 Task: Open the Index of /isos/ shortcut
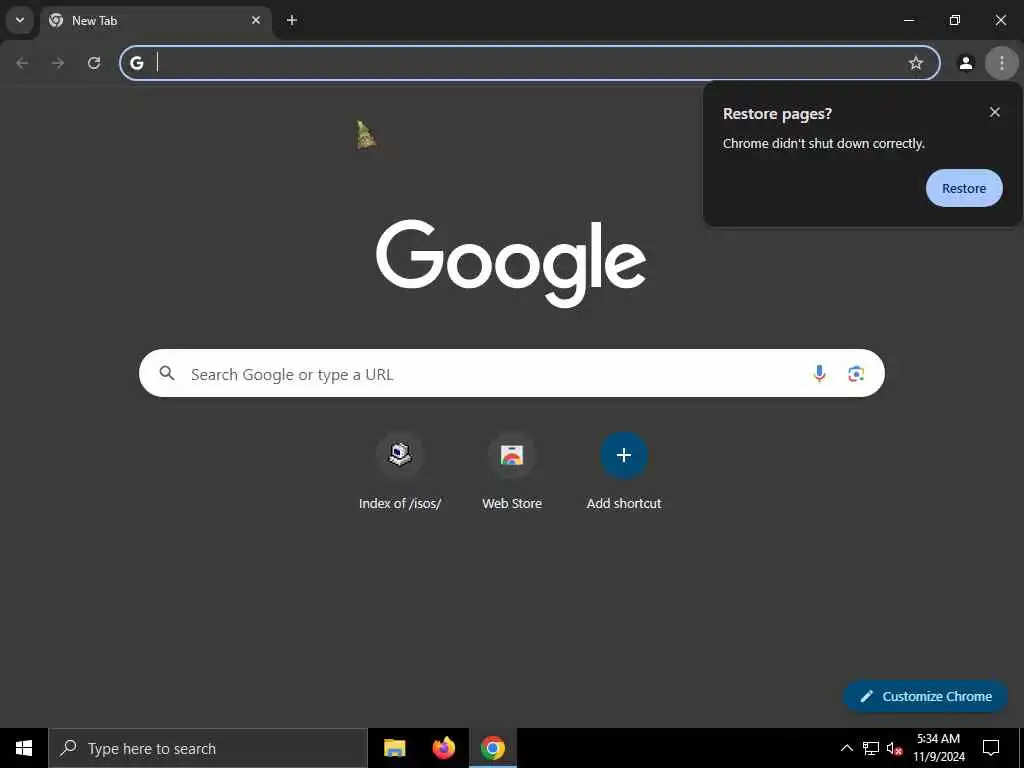400,471
